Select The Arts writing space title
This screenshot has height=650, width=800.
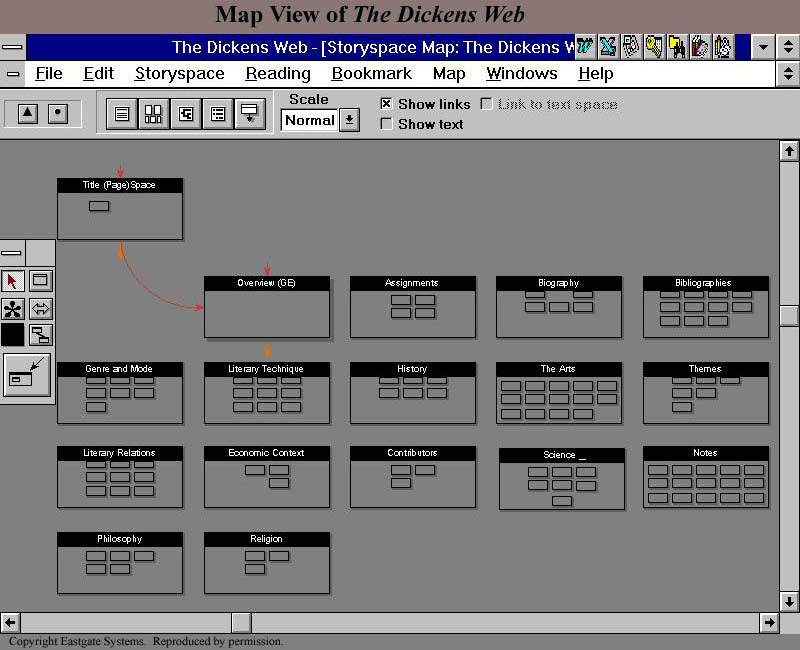point(559,369)
